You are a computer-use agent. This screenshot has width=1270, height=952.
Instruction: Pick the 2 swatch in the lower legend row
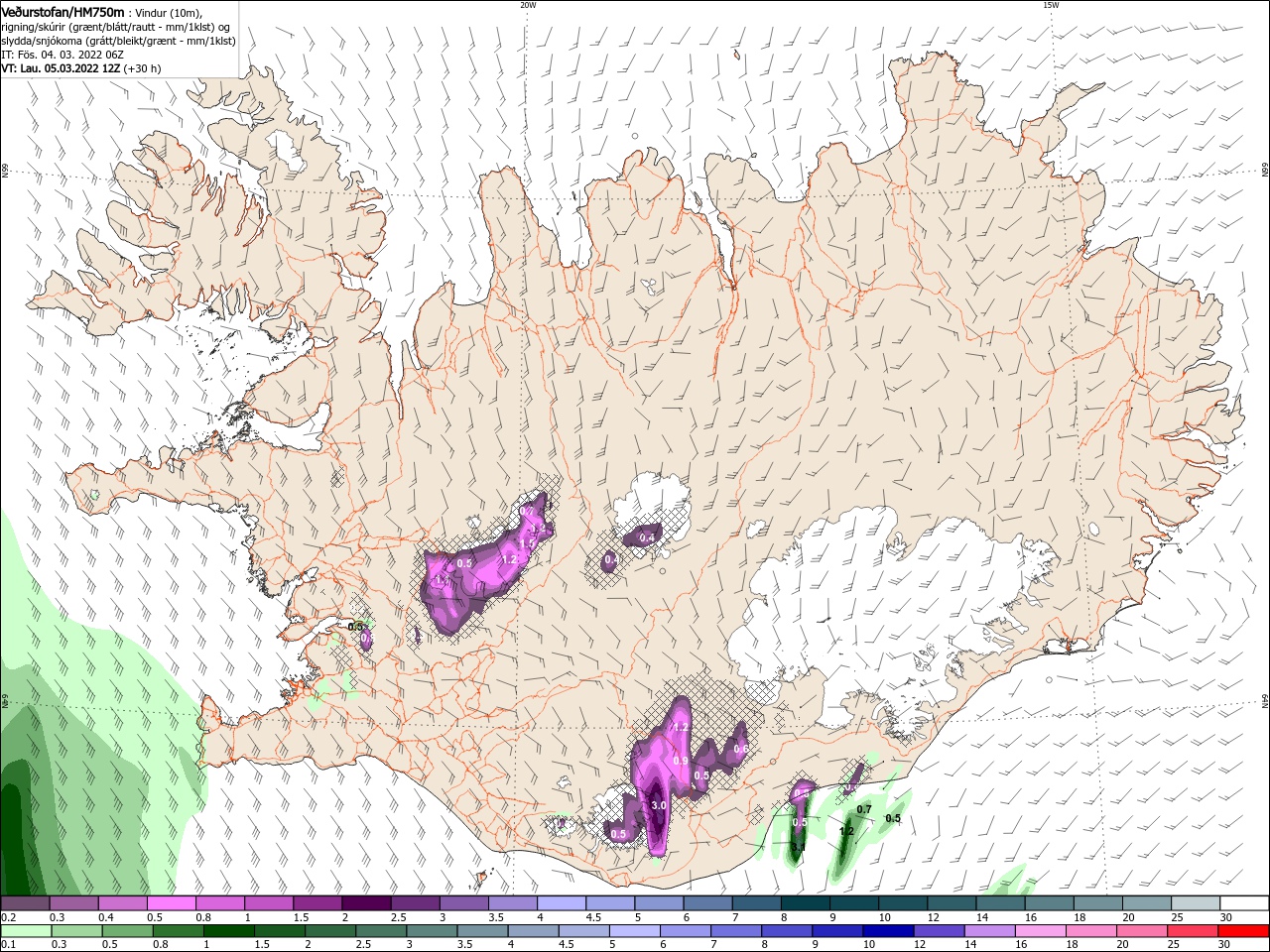330,931
